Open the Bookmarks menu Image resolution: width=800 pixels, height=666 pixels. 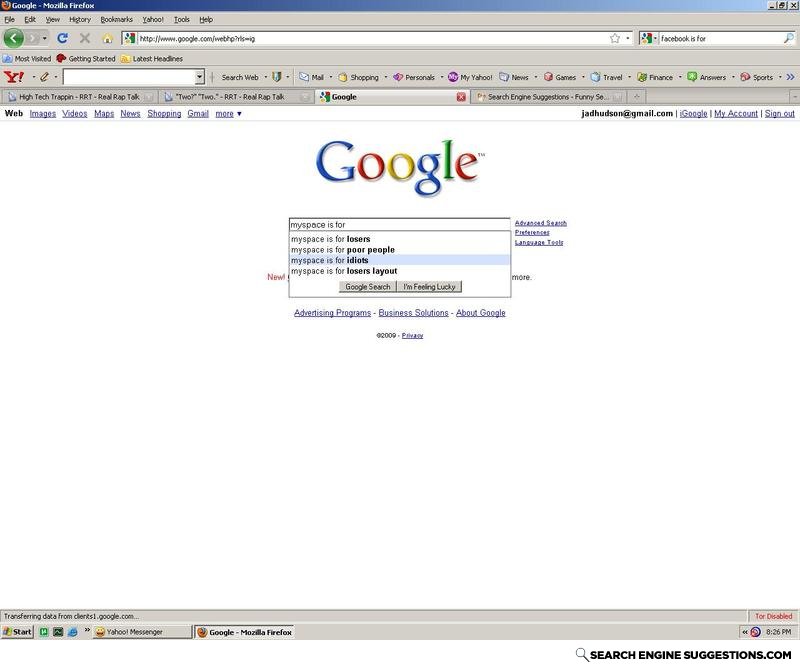tap(116, 19)
